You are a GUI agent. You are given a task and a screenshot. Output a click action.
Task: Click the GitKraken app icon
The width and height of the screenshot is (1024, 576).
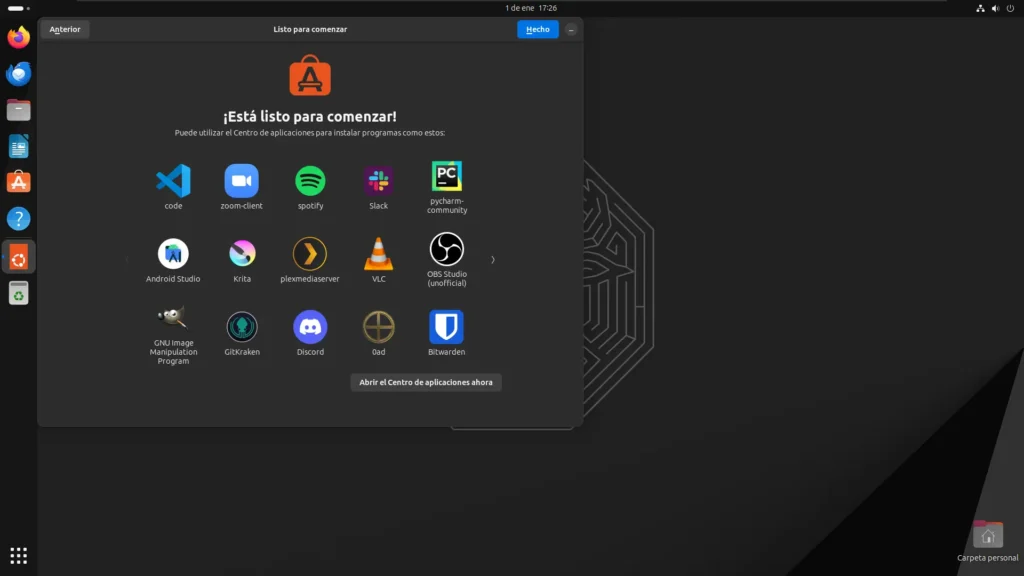(242, 327)
